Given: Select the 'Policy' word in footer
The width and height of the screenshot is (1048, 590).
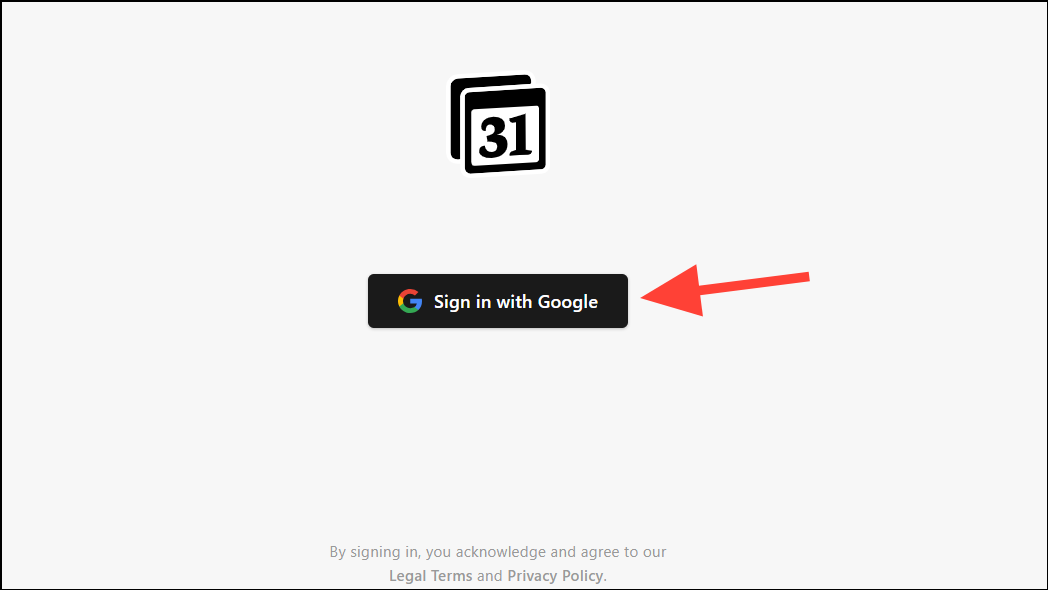Looking at the screenshot, I should tap(581, 575).
